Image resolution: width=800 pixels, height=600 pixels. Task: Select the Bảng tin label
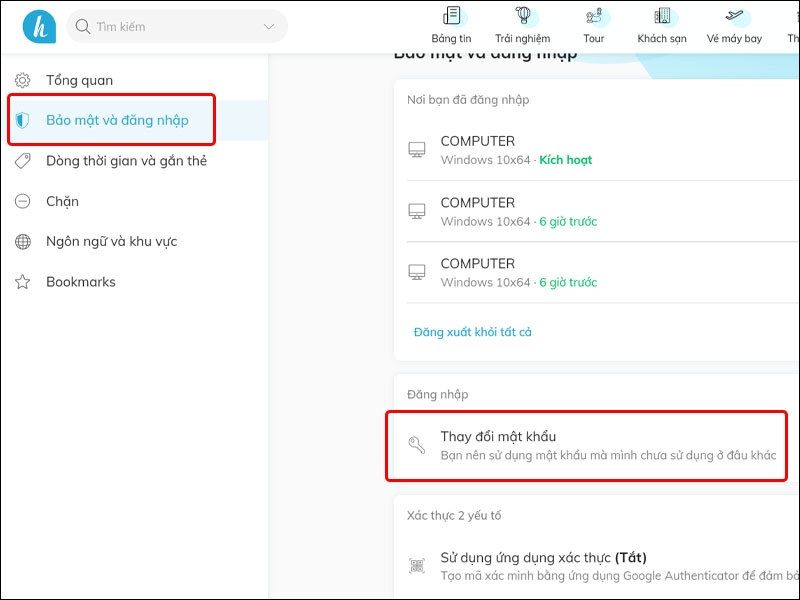[452, 38]
